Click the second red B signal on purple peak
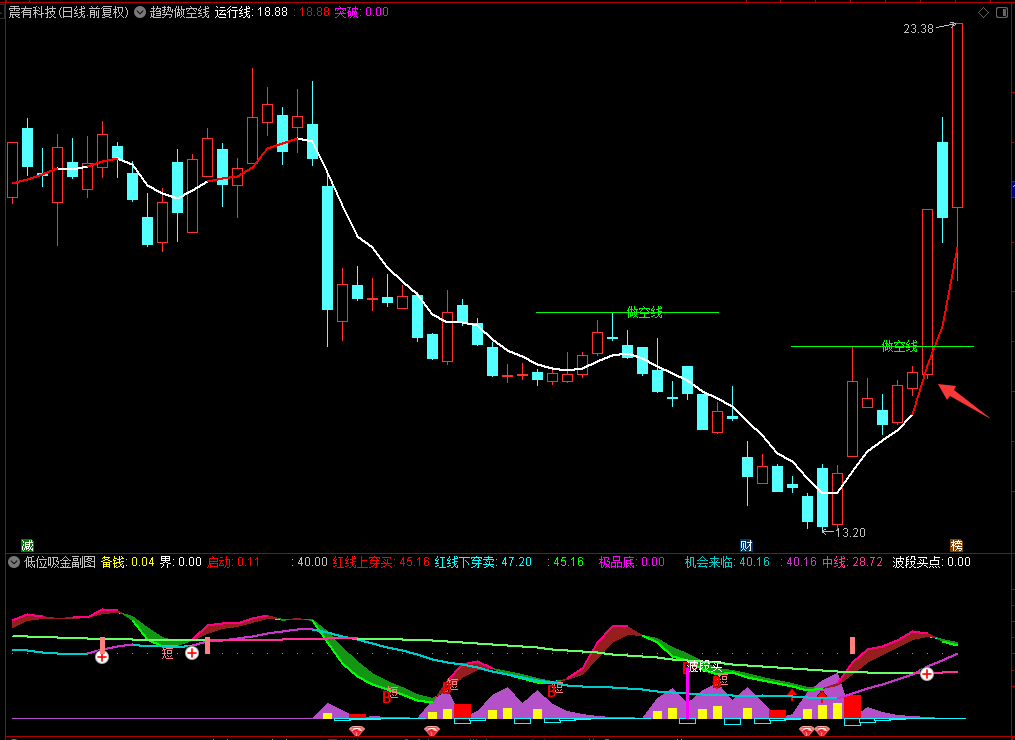Screen dimensions: 1015x740 tap(446, 688)
